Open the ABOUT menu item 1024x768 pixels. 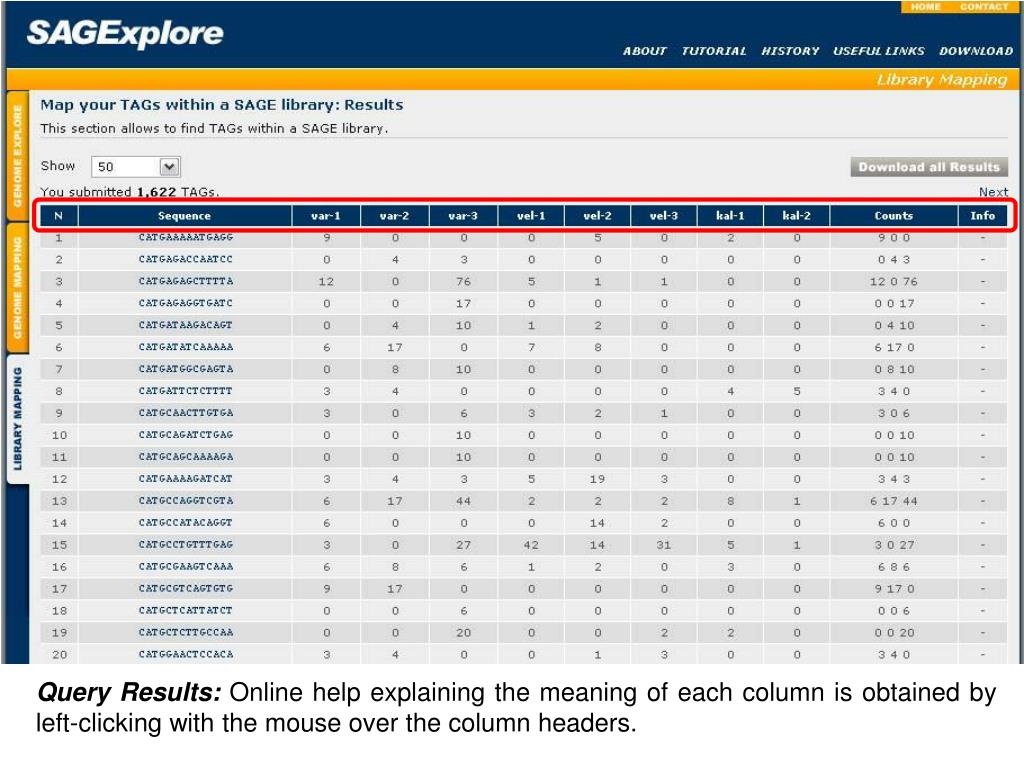point(644,51)
